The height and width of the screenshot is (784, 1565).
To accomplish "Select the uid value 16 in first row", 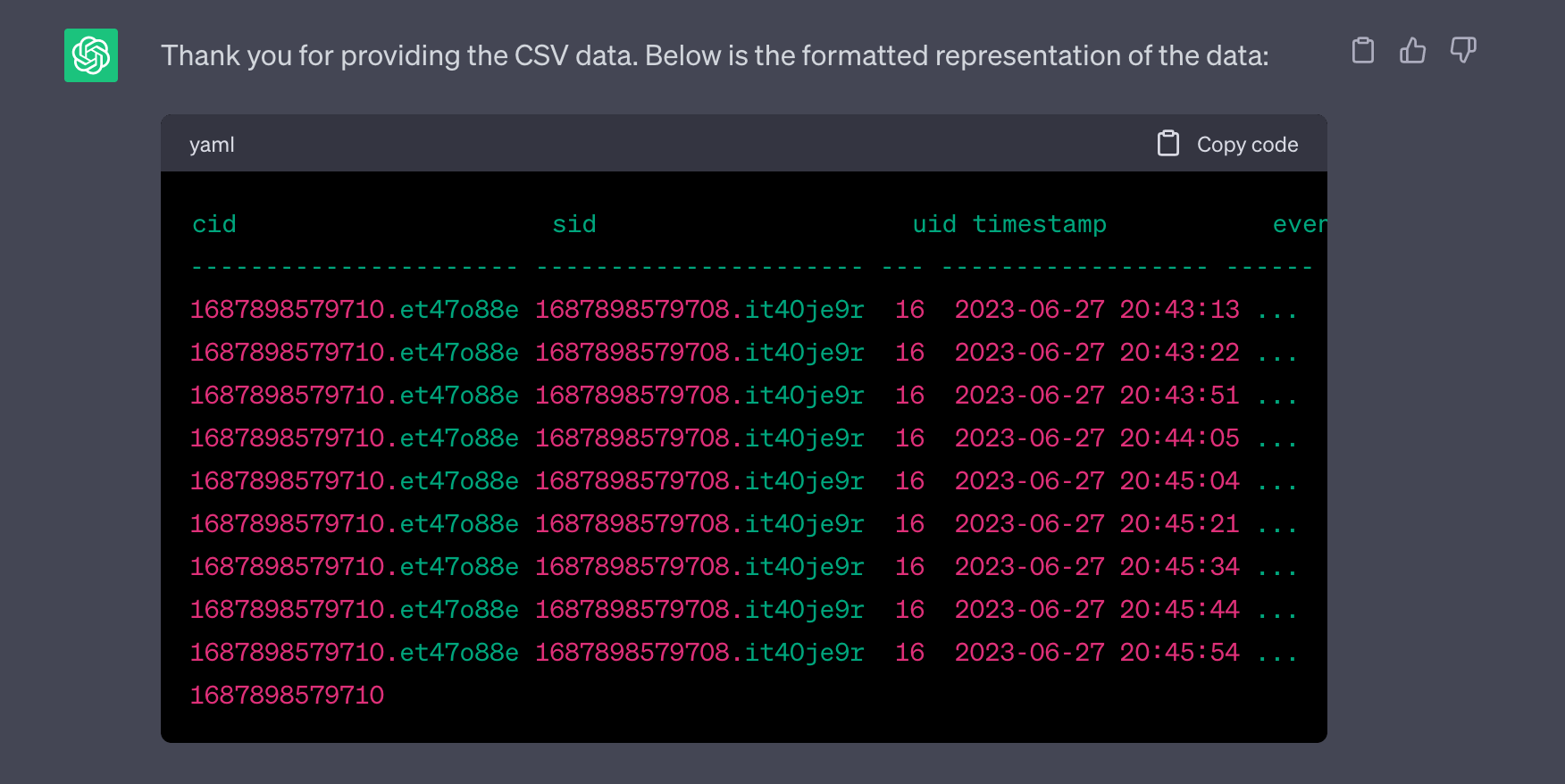I will pos(908,309).
